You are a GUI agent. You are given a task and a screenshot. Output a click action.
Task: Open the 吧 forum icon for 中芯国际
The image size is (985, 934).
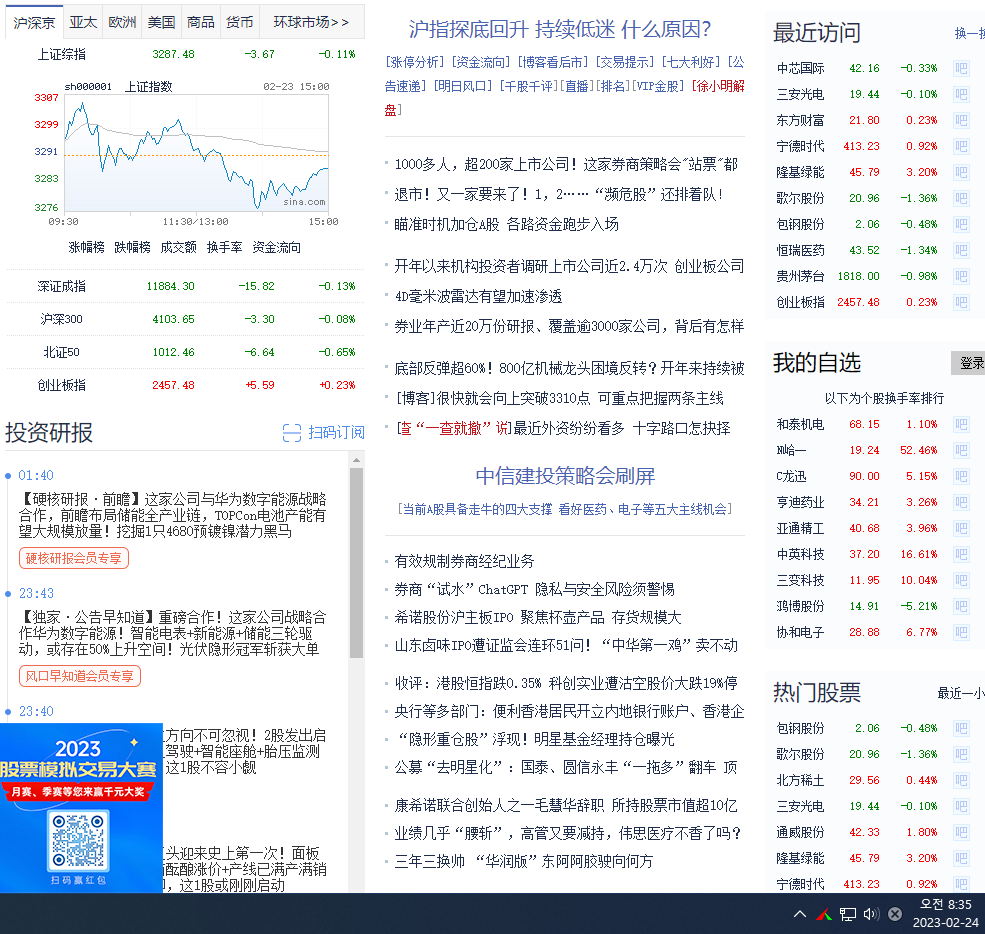961,68
